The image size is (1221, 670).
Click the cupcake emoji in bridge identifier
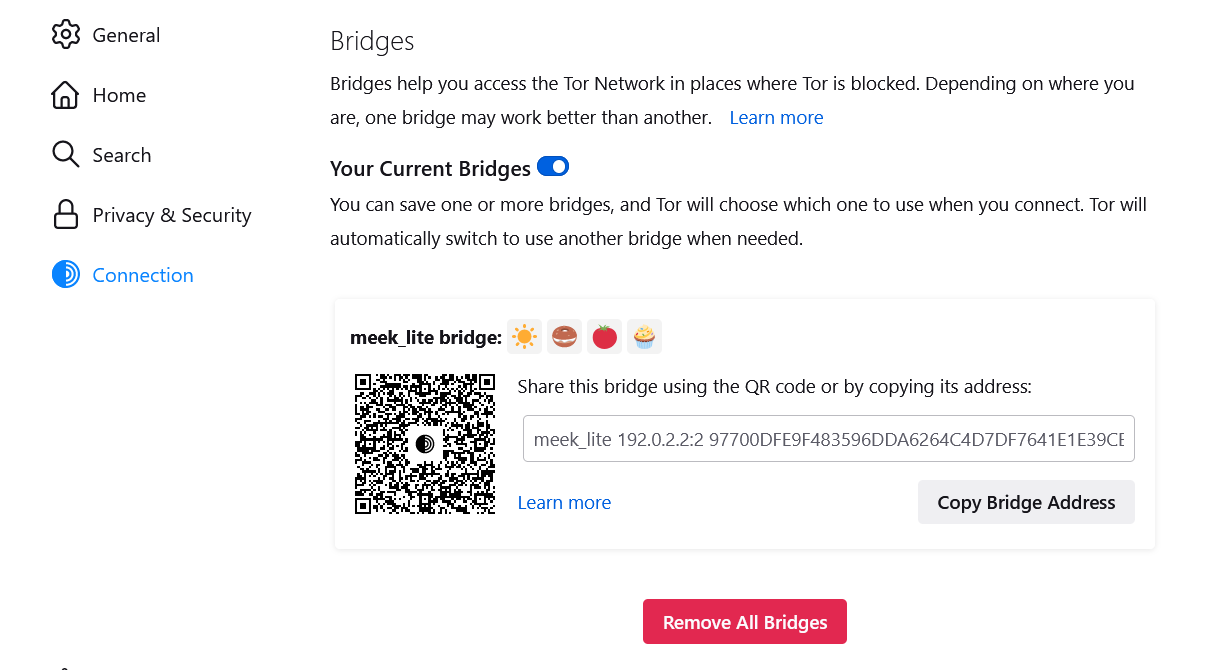645,337
